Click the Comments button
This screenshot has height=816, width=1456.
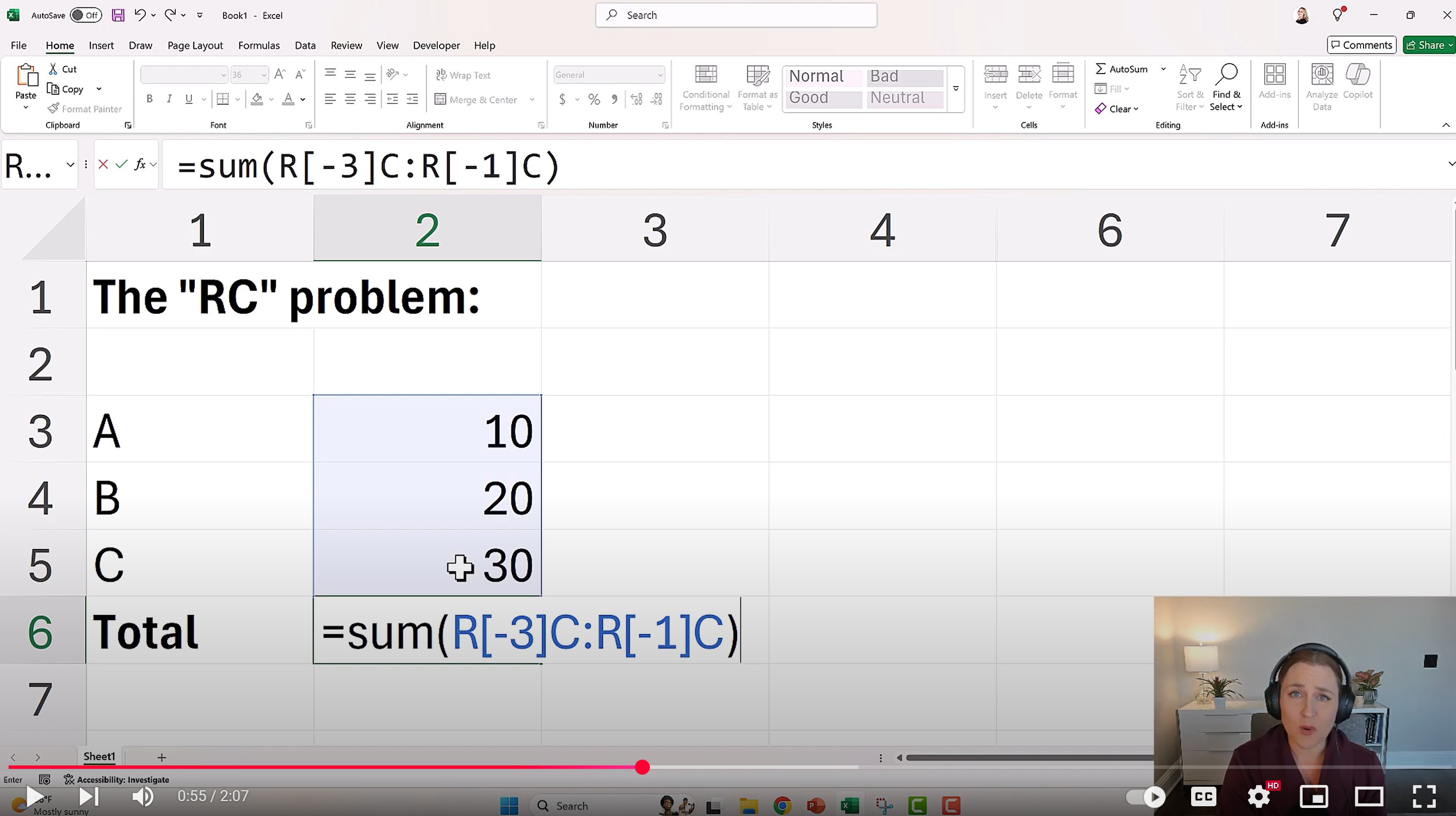(1361, 45)
